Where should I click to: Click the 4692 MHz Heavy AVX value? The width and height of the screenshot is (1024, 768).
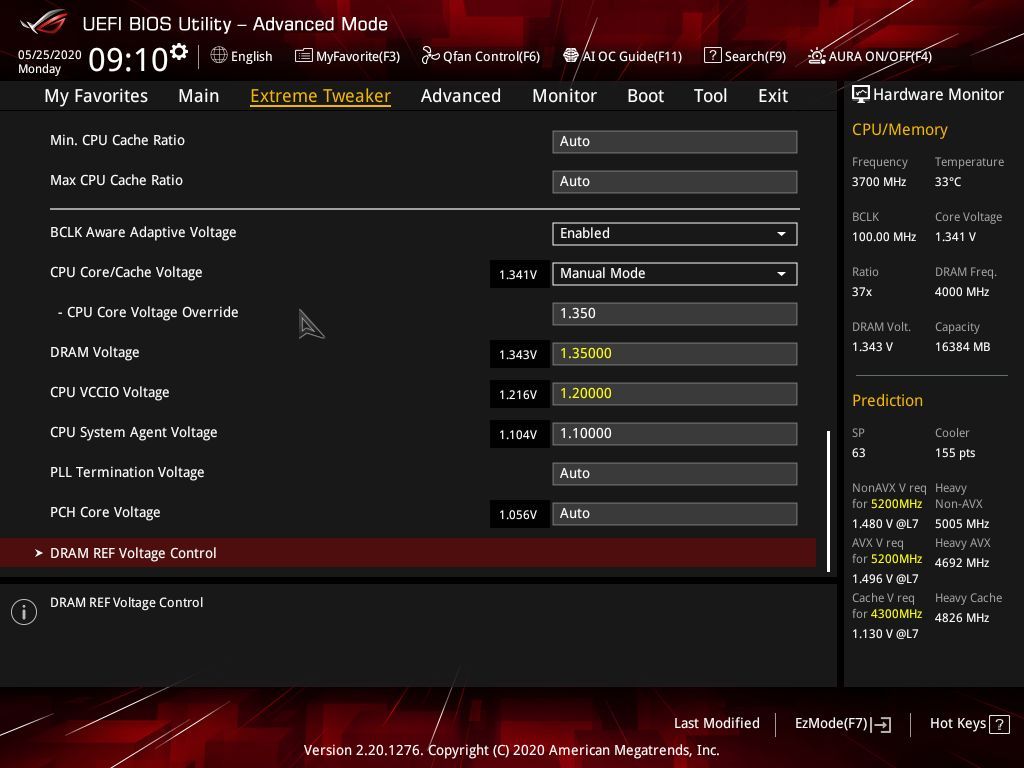(962, 563)
